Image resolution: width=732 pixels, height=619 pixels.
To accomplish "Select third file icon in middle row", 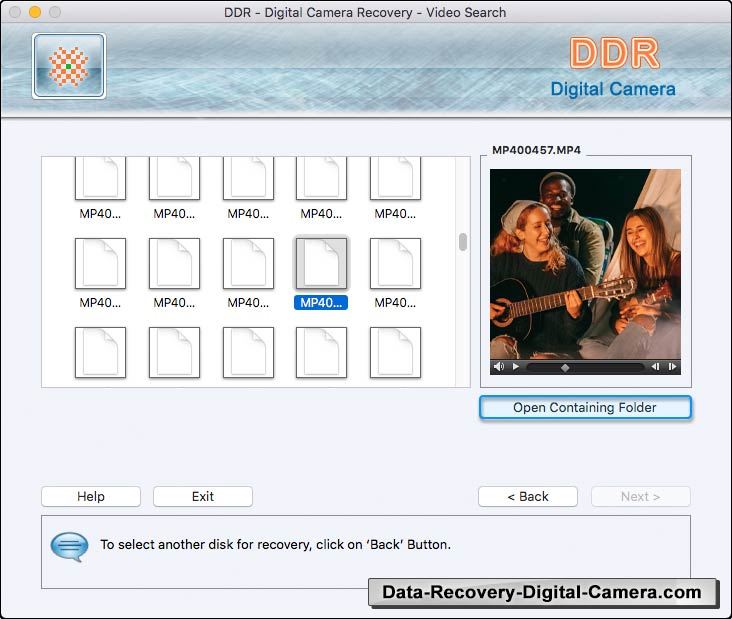I will click(x=248, y=263).
